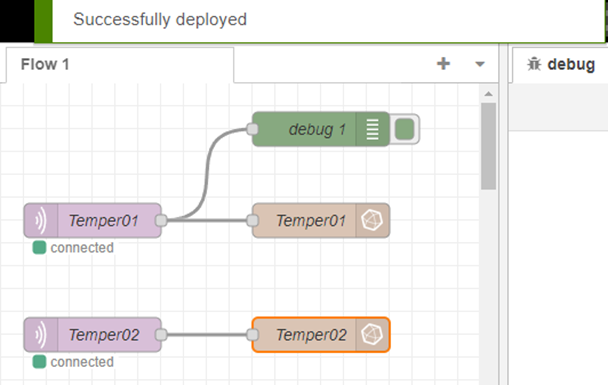
Task: Click the Temper02 MQTT node output port
Action: tap(161, 334)
